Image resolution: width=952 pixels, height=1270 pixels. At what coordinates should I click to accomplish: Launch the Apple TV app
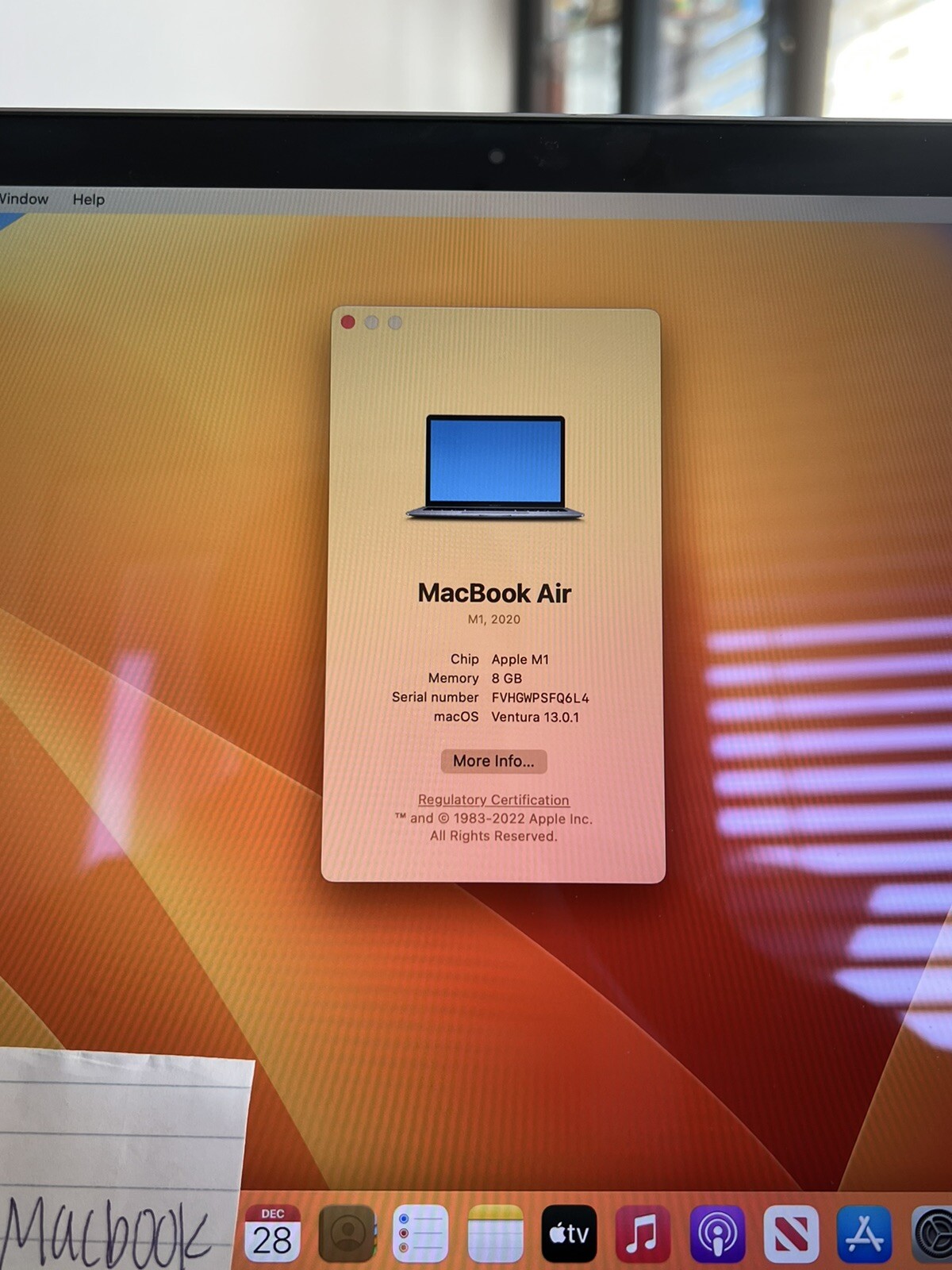pos(569,1233)
